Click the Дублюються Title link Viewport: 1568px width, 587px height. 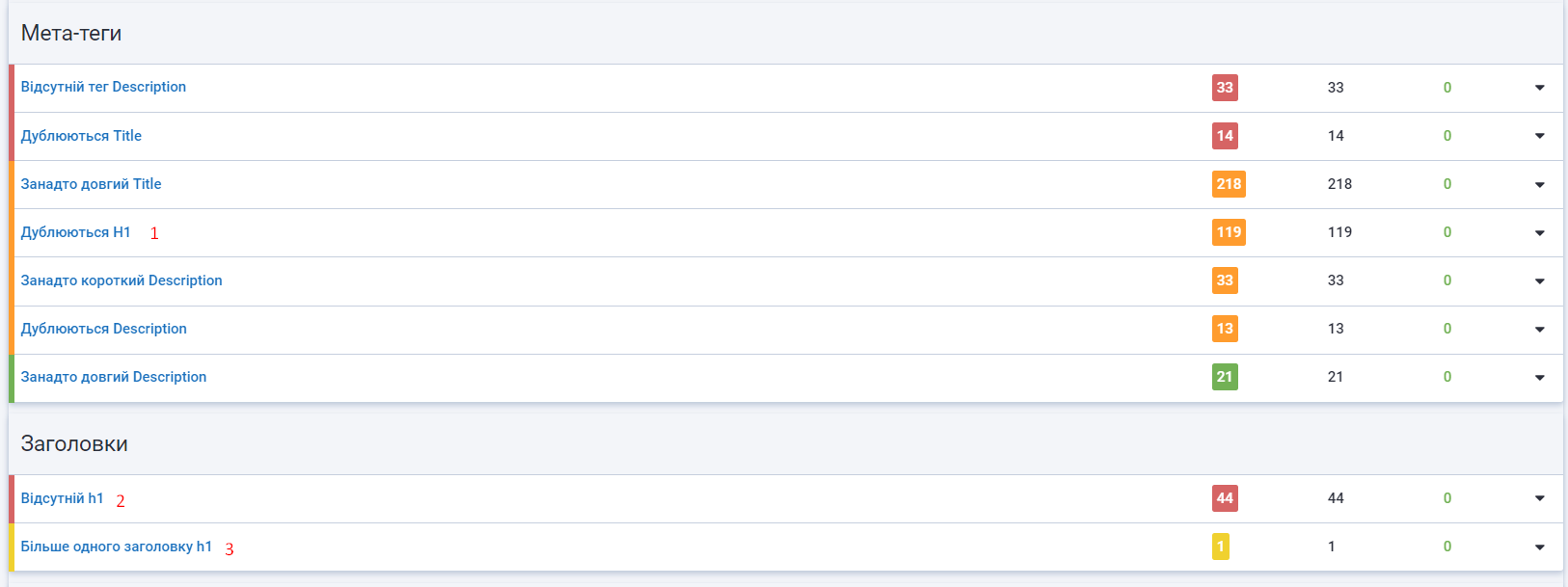(x=81, y=136)
